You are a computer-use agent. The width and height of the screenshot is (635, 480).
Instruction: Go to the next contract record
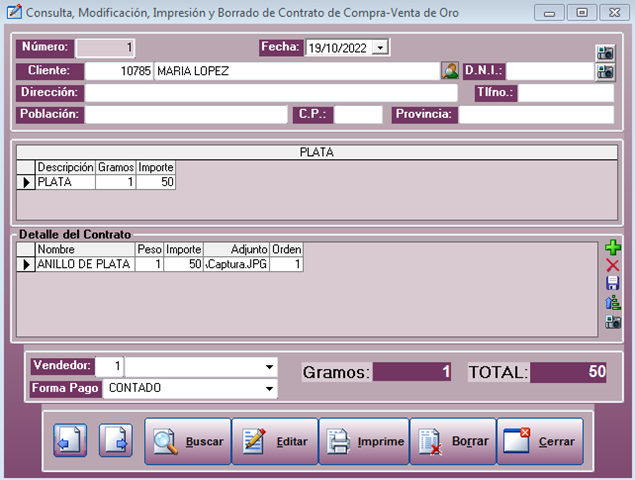[116, 440]
